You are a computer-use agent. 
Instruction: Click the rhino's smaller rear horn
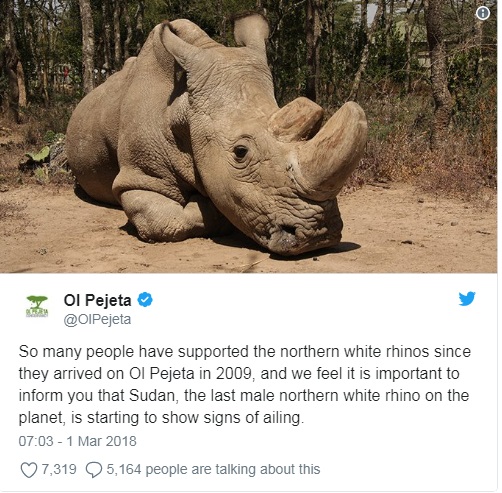click(x=296, y=118)
